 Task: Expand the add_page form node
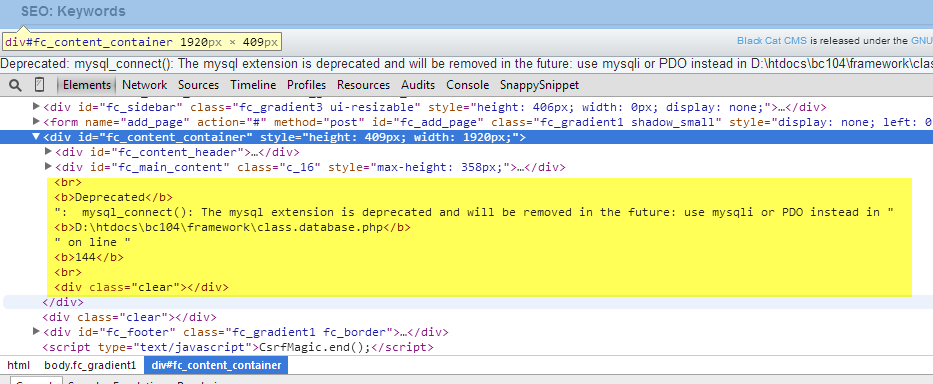pos(36,122)
